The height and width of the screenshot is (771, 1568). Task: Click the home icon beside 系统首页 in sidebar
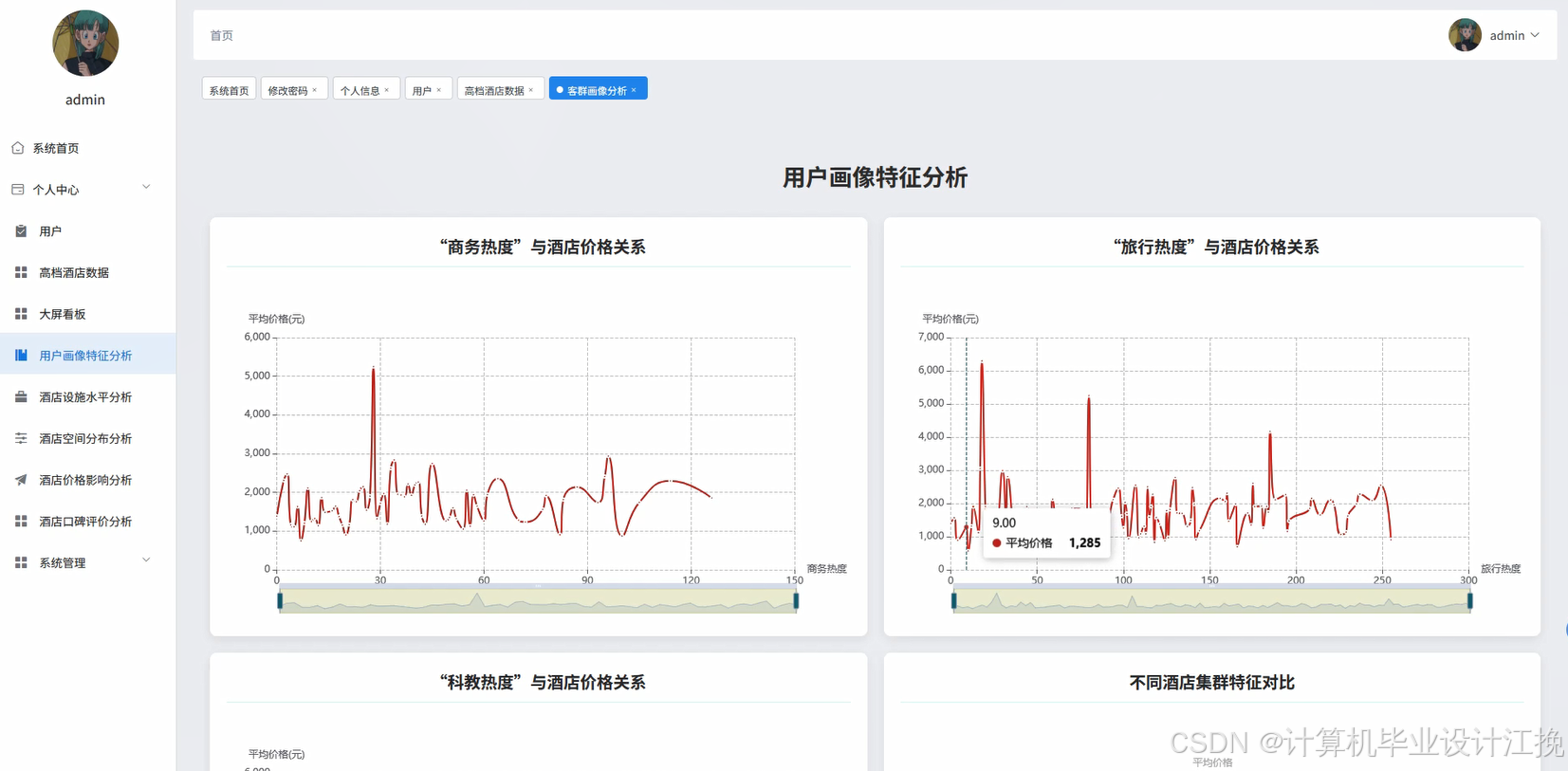coord(18,148)
